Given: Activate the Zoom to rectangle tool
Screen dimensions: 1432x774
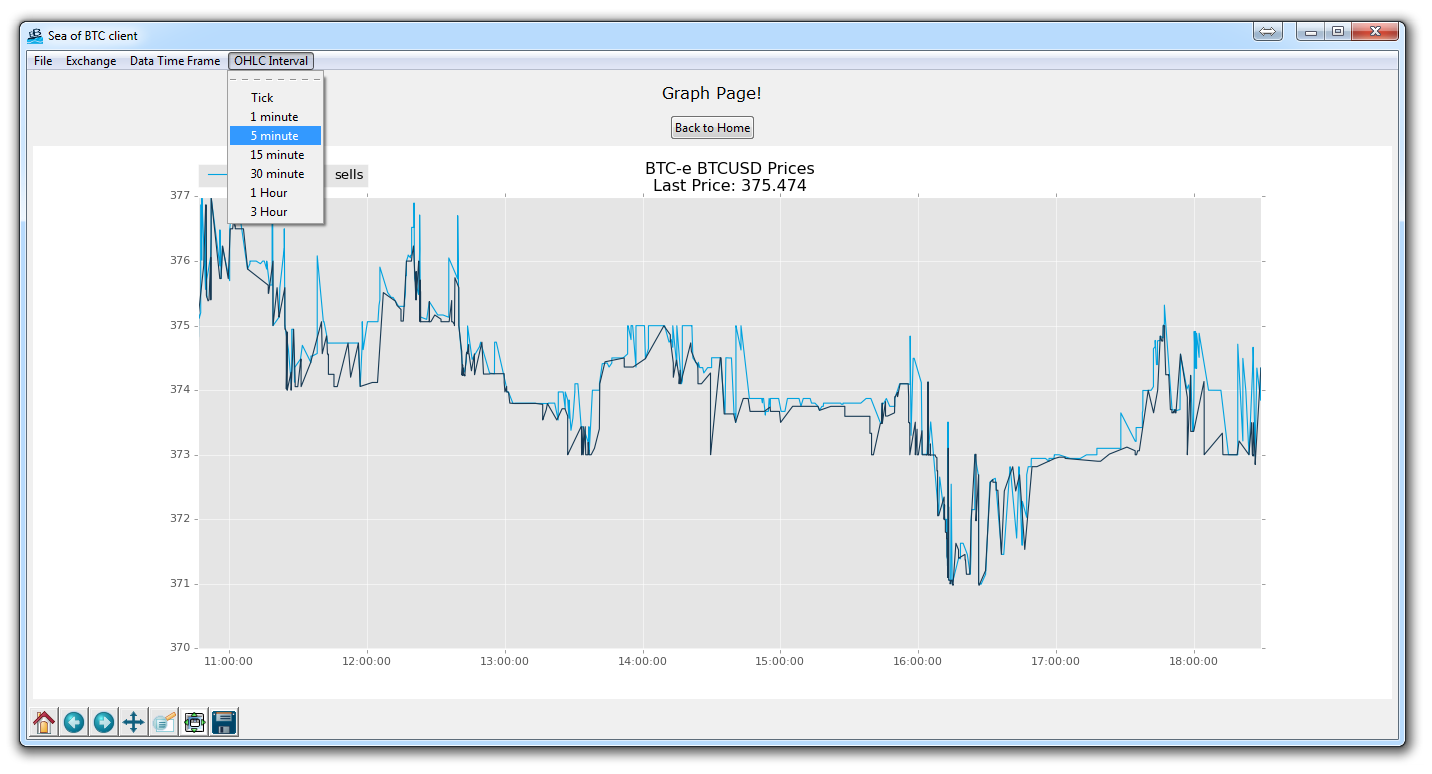Looking at the screenshot, I should click(164, 722).
